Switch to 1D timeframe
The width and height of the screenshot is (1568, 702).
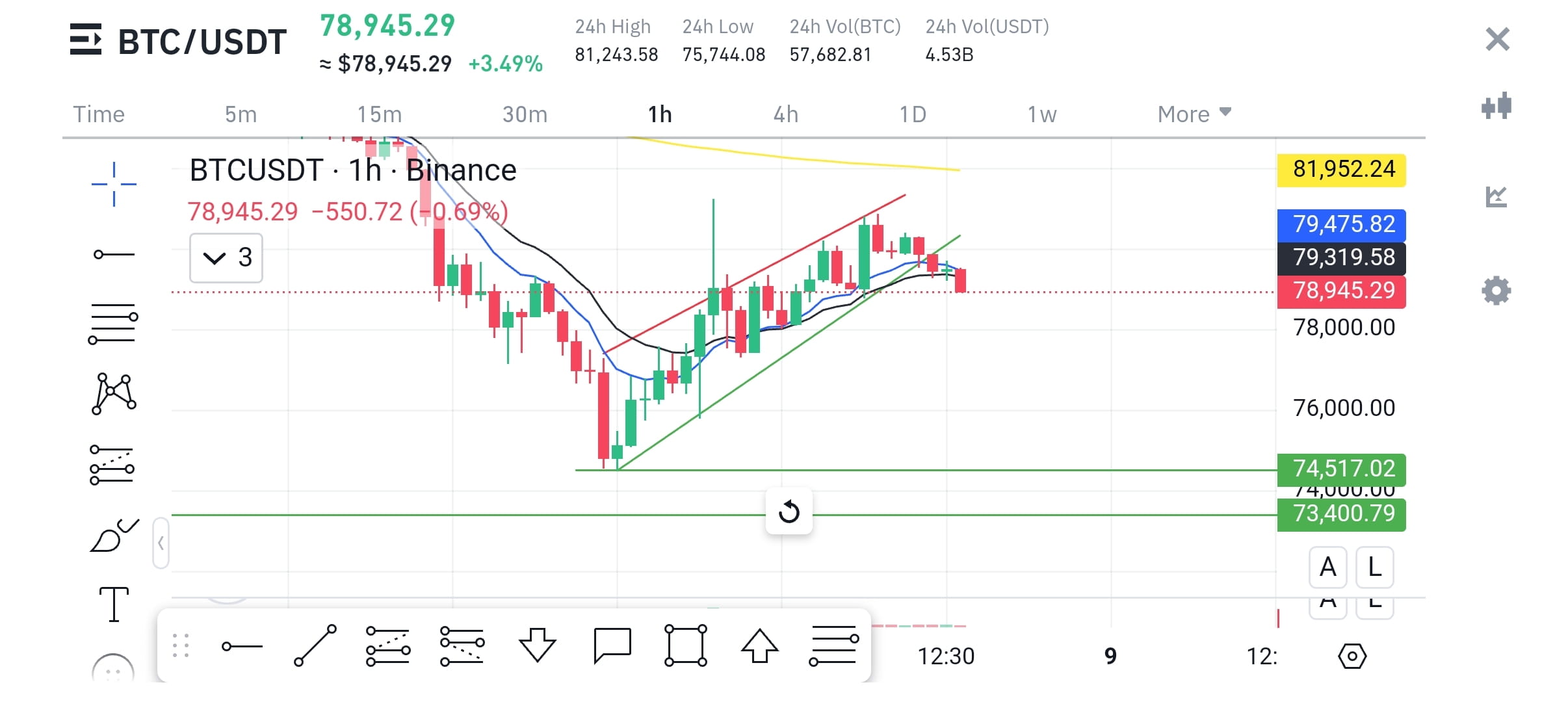(913, 114)
